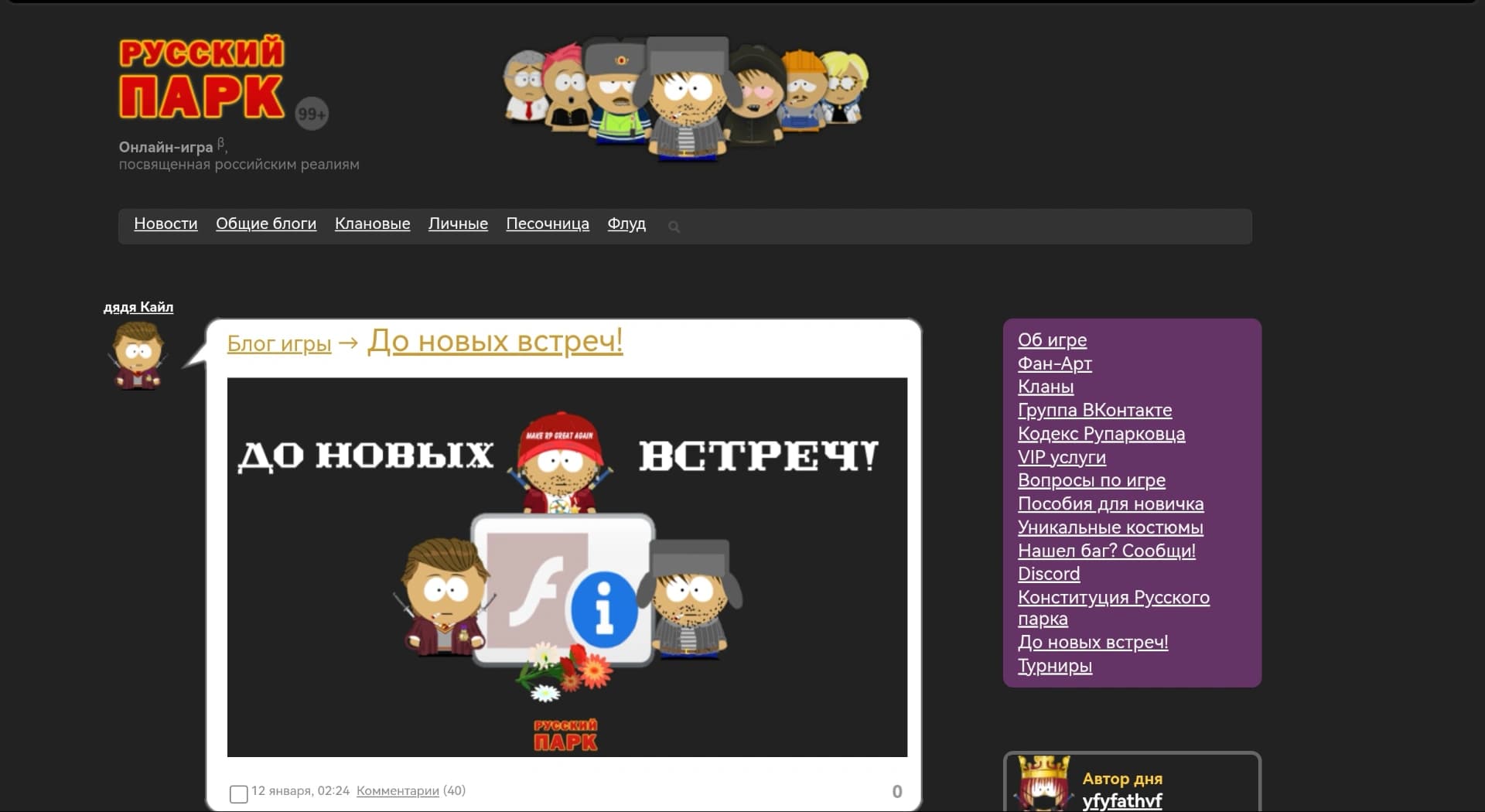Click the search magnifier icon in navigation
The width and height of the screenshot is (1485, 812).
674,227
